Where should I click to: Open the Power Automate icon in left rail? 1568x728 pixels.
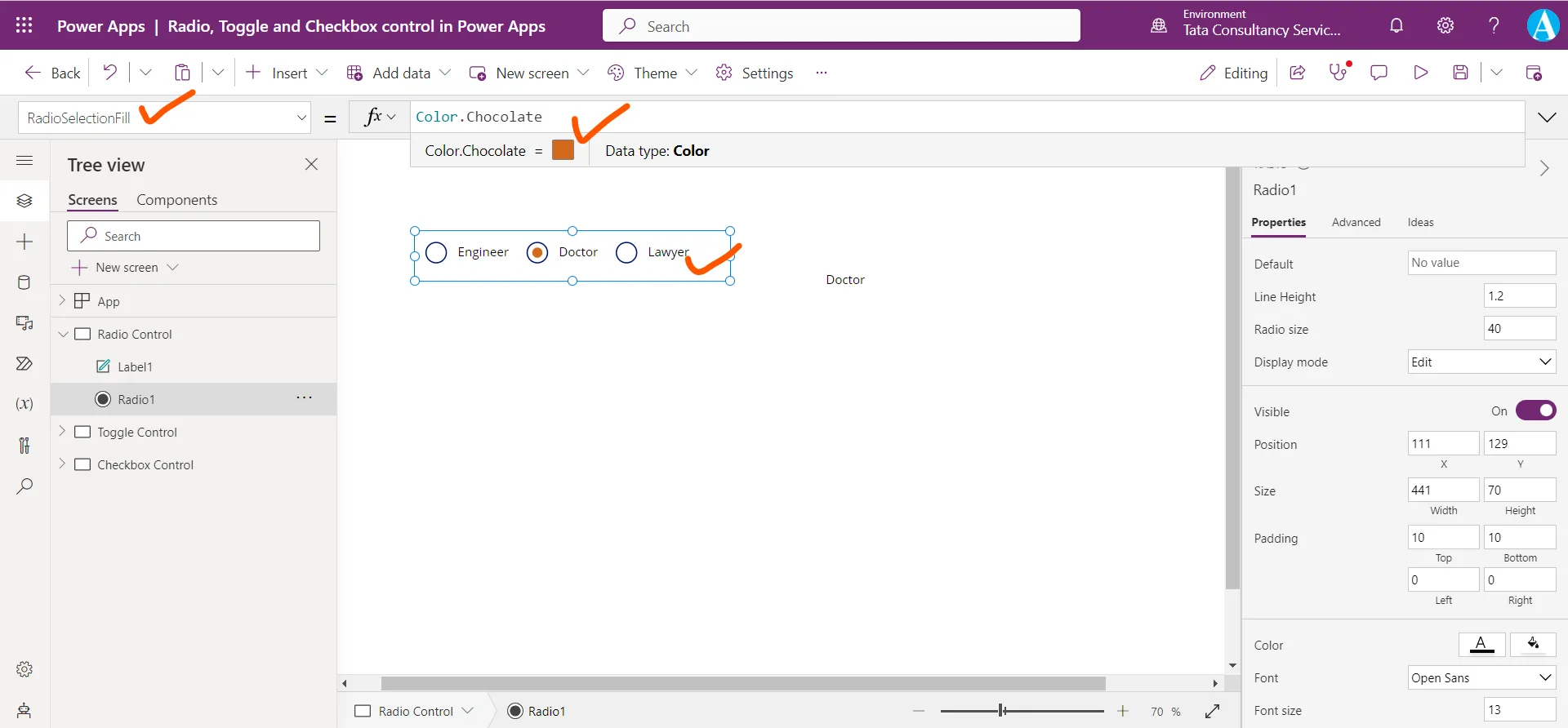24,364
